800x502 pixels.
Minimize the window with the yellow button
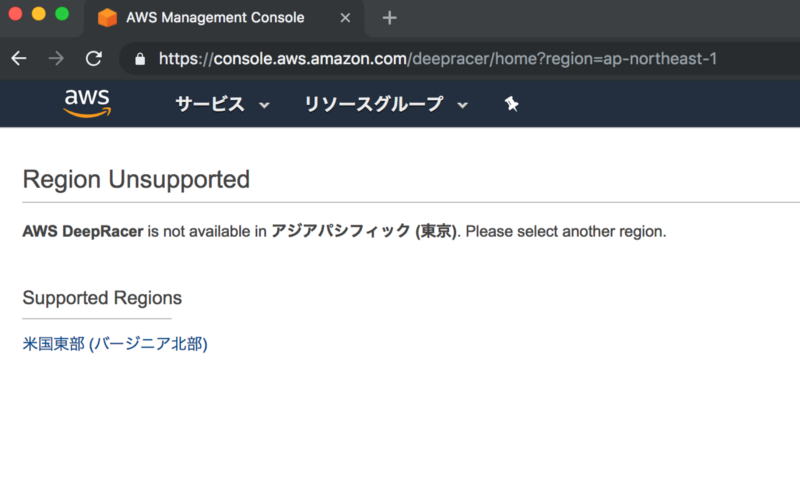point(39,14)
